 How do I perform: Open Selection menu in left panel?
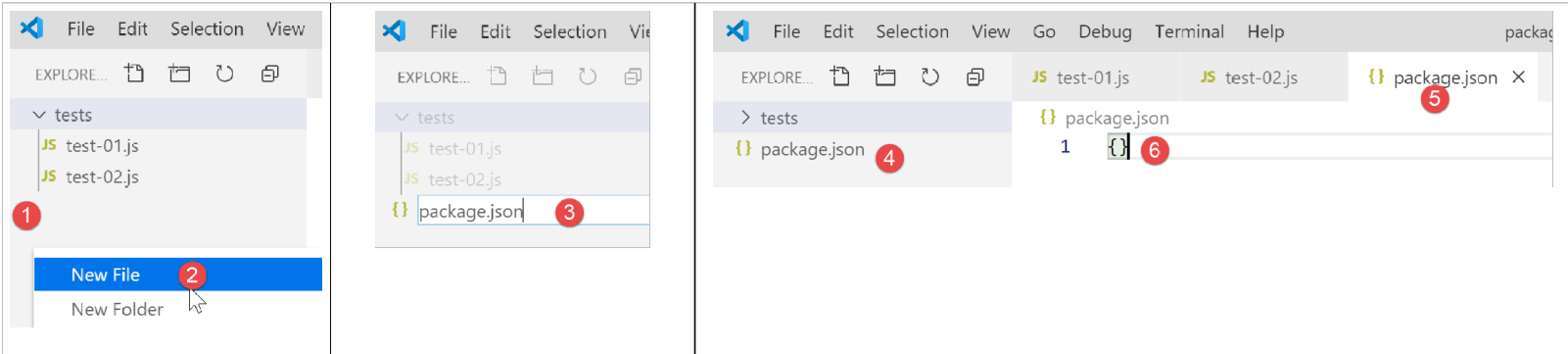[207, 28]
